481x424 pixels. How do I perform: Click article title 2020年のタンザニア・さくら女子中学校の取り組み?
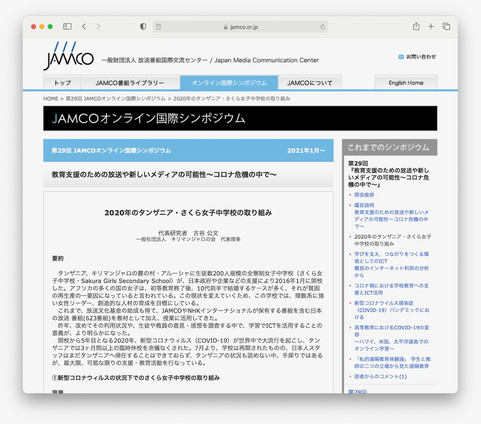[188, 213]
